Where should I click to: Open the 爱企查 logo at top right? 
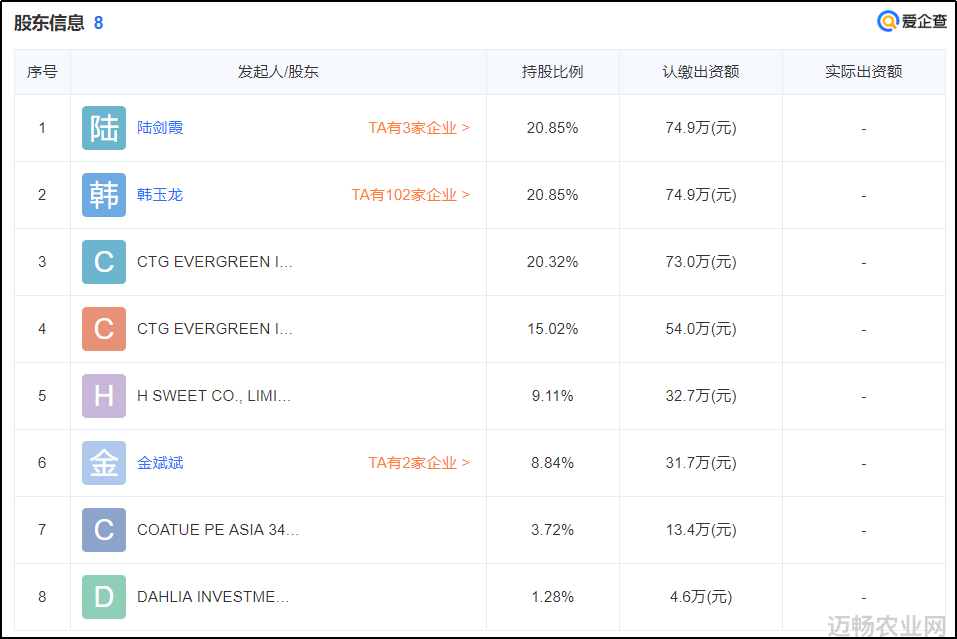point(912,21)
